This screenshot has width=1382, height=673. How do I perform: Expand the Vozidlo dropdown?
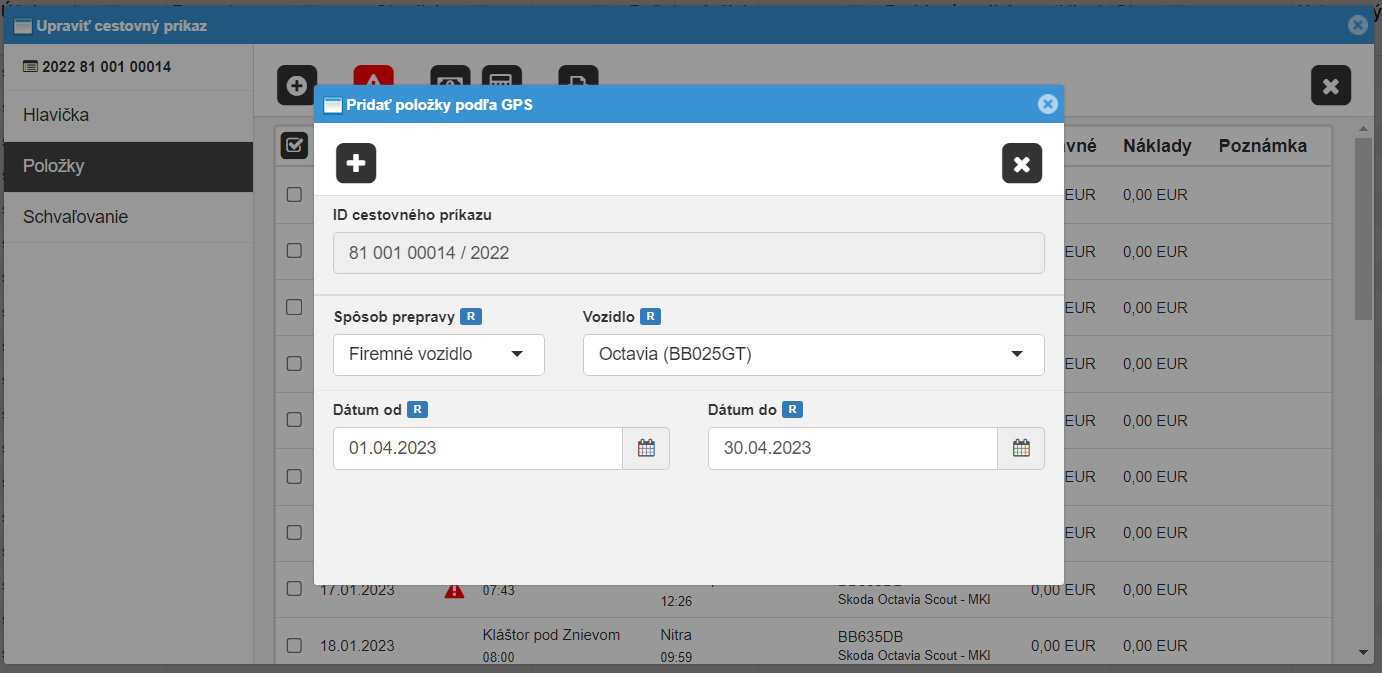[x=813, y=354]
